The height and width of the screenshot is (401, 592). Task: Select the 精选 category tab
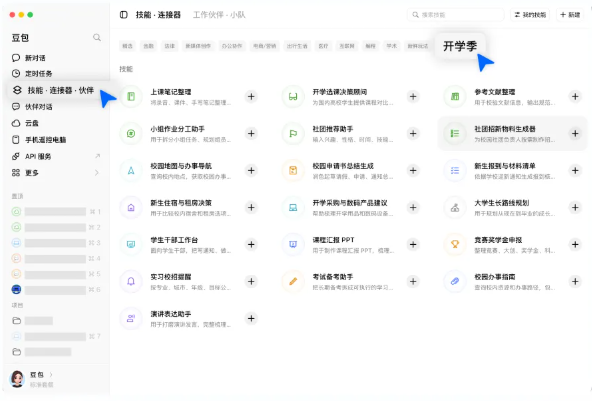coord(128,46)
